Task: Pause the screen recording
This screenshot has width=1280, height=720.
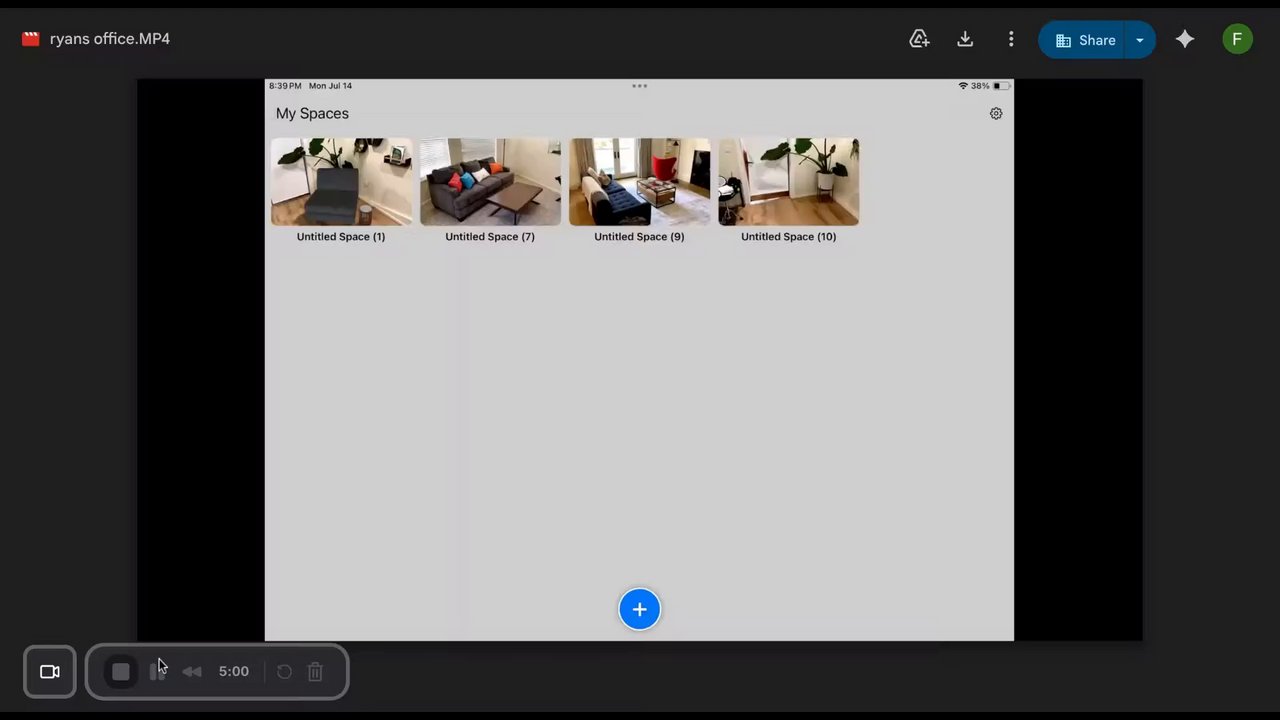Action: [157, 672]
